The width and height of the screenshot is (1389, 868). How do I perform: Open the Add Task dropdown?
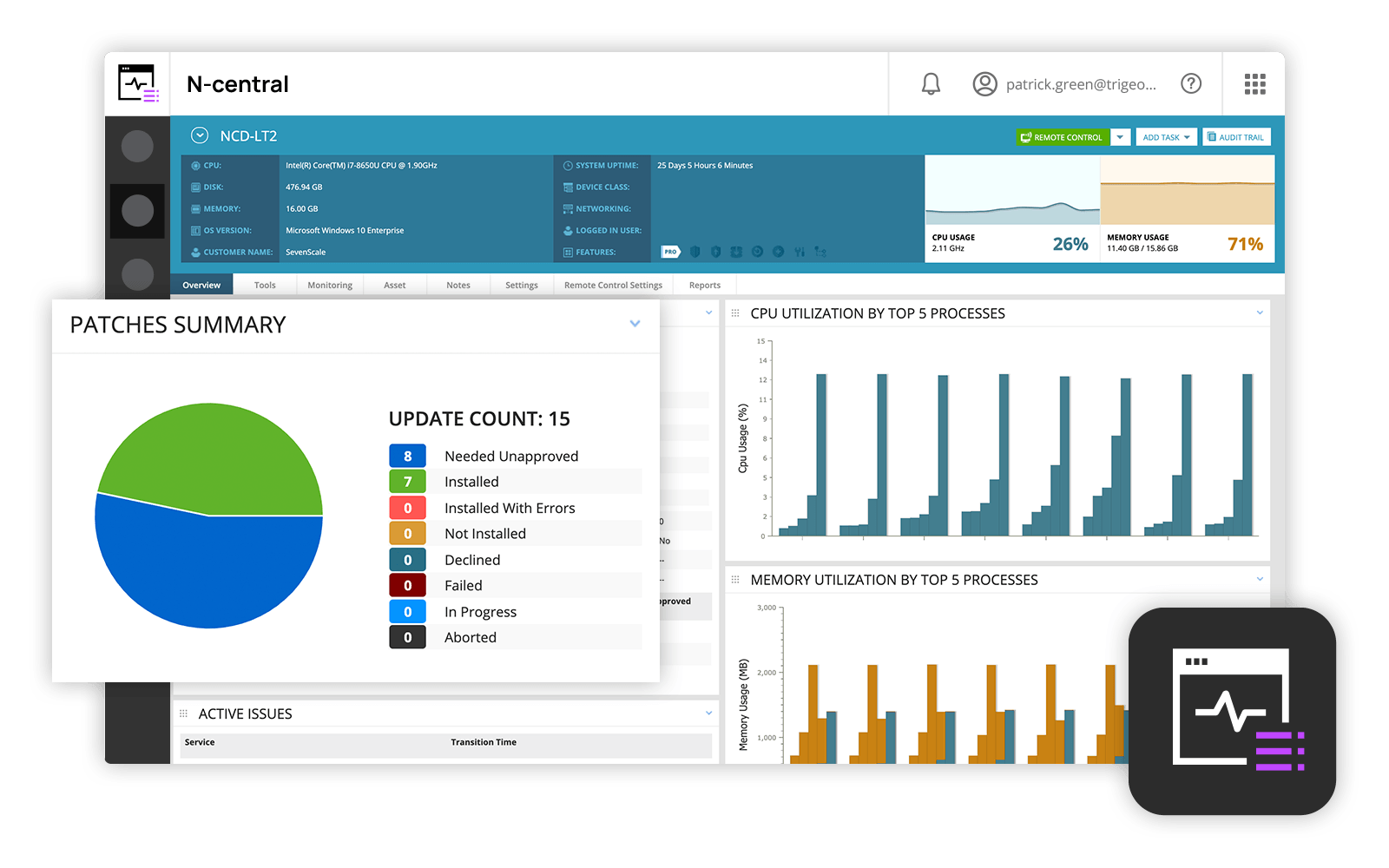coord(1166,136)
